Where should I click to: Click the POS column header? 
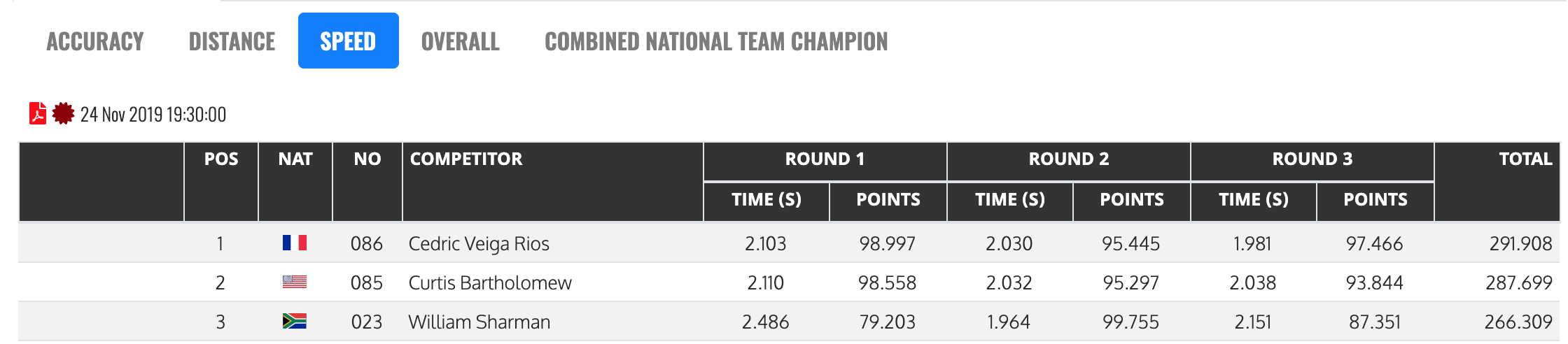point(221,159)
